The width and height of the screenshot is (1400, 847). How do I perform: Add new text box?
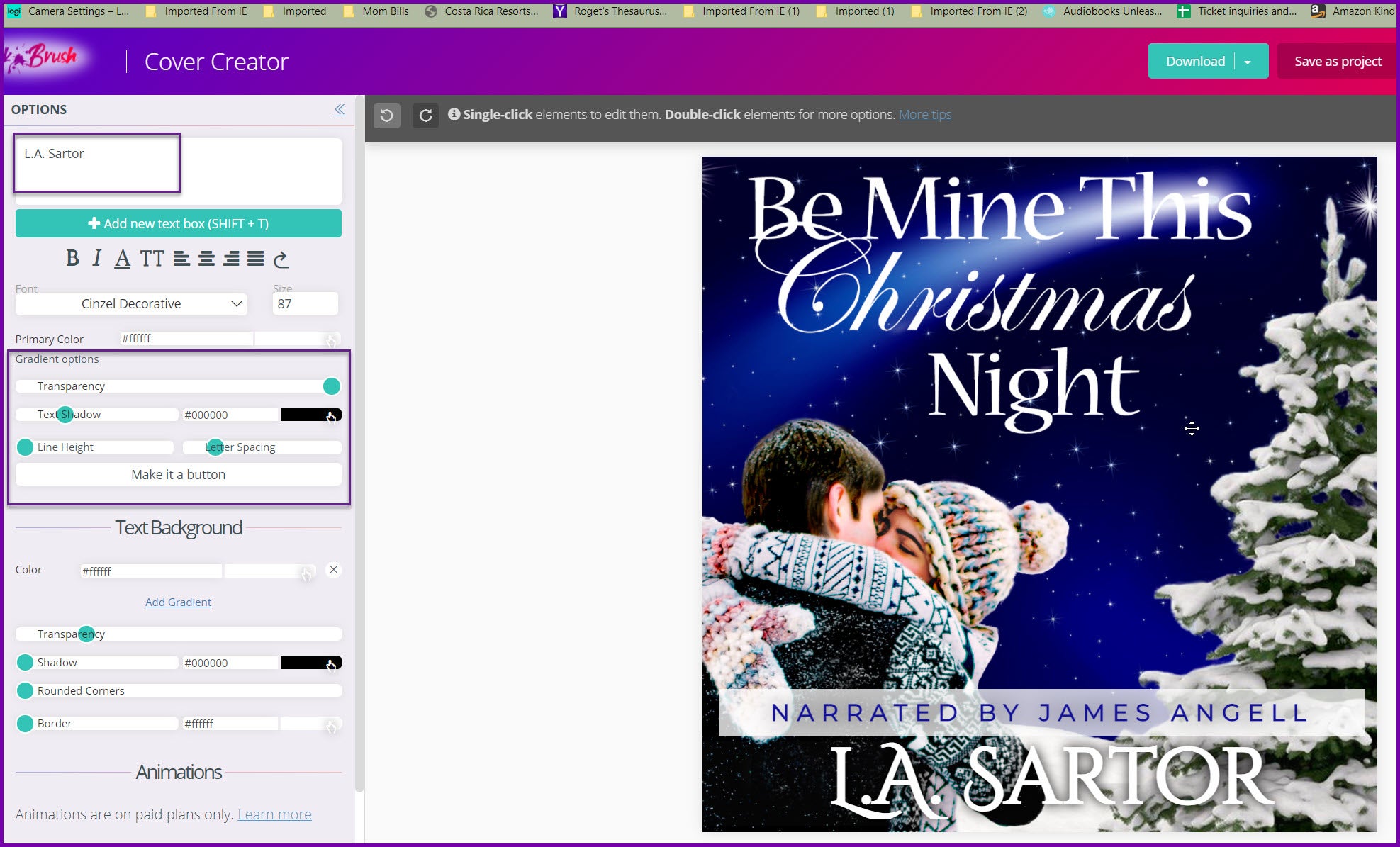pyautogui.click(x=178, y=223)
